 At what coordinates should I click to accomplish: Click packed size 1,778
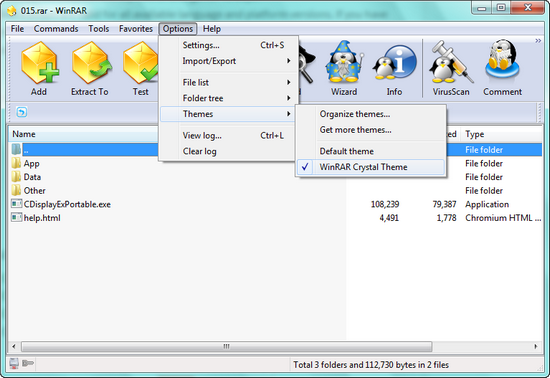coord(447,218)
